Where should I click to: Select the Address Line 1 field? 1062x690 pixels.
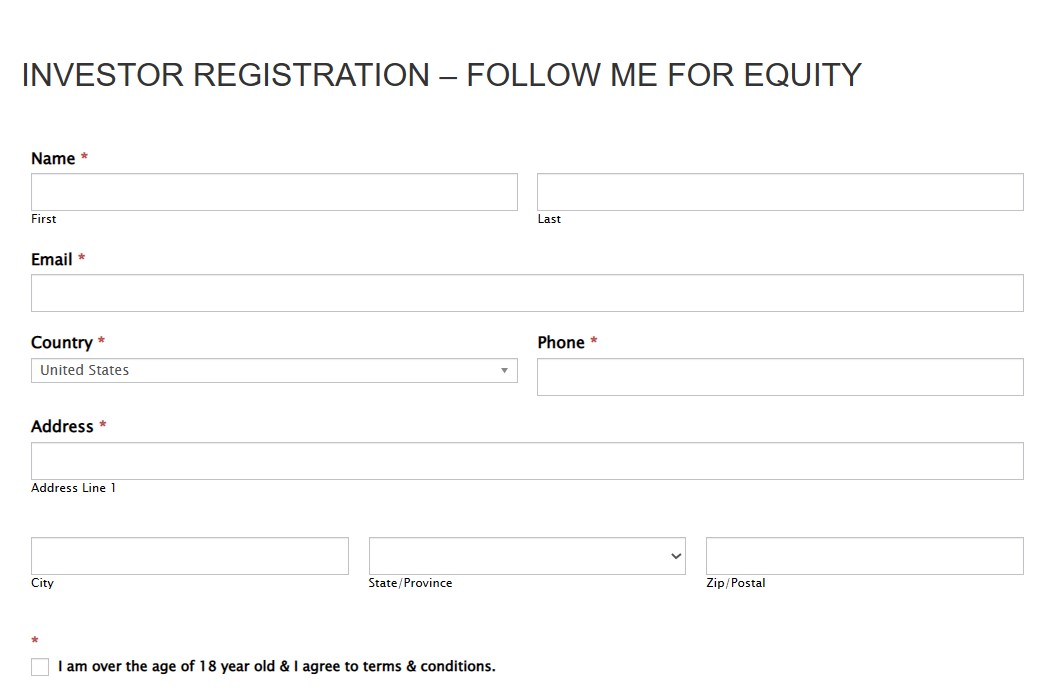(527, 461)
